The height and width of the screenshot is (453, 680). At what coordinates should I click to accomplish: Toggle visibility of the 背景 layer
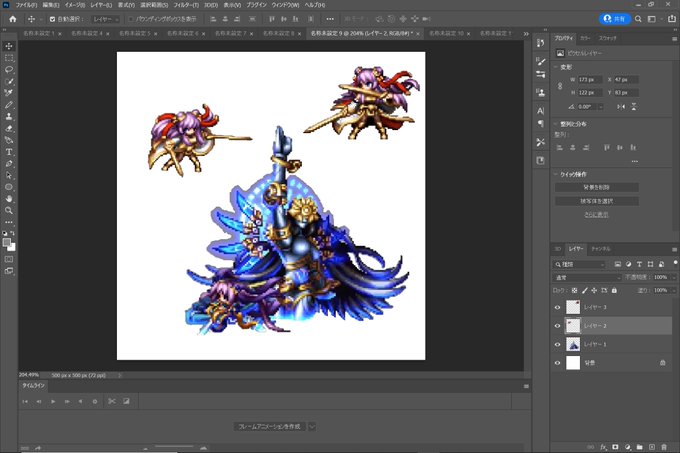(x=558, y=362)
